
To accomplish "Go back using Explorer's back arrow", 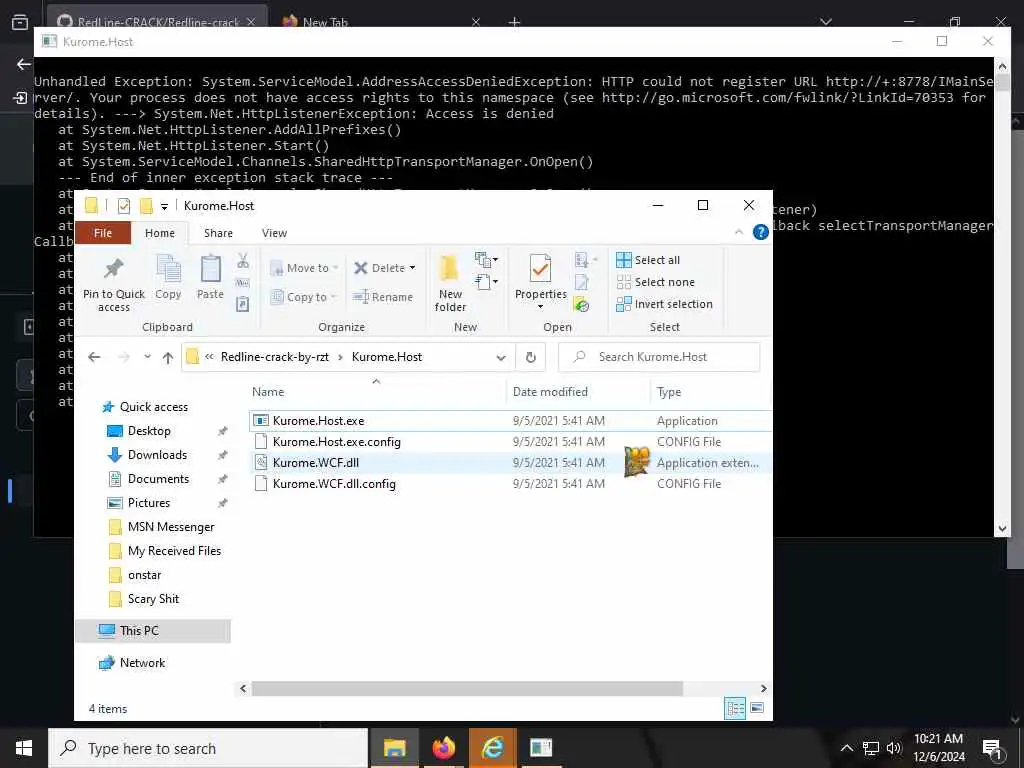I will pos(94,357).
